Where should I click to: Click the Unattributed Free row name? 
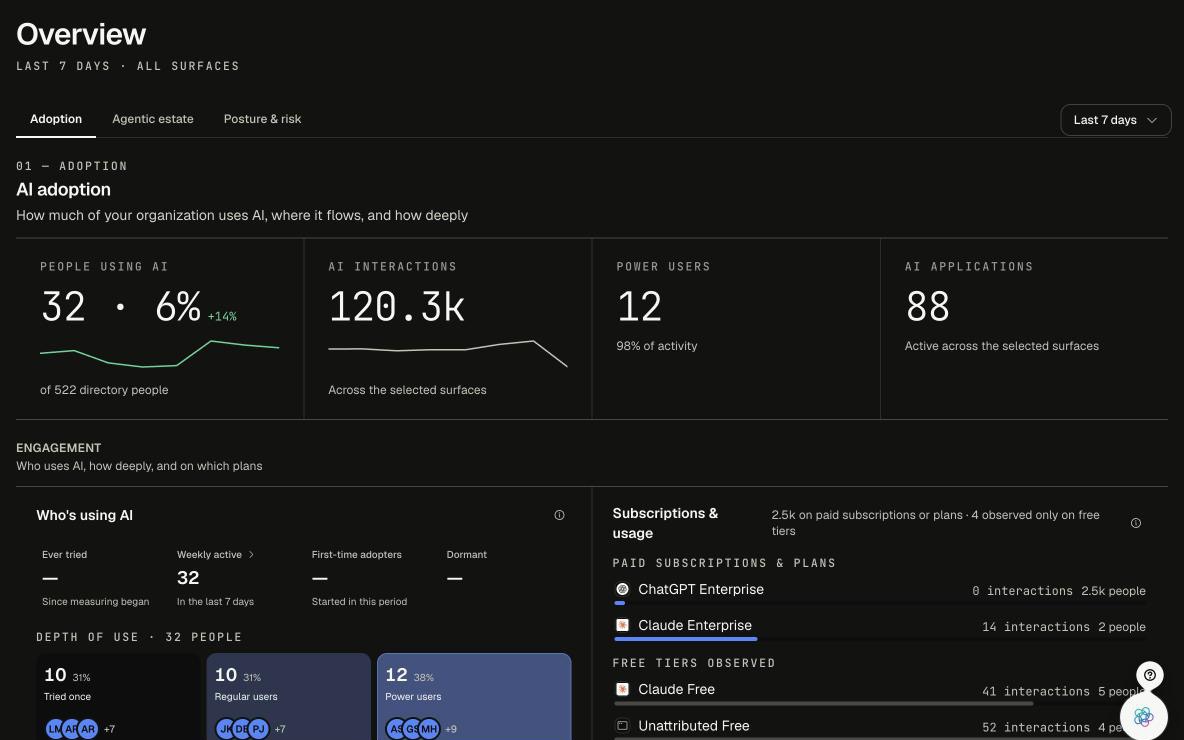point(694,726)
